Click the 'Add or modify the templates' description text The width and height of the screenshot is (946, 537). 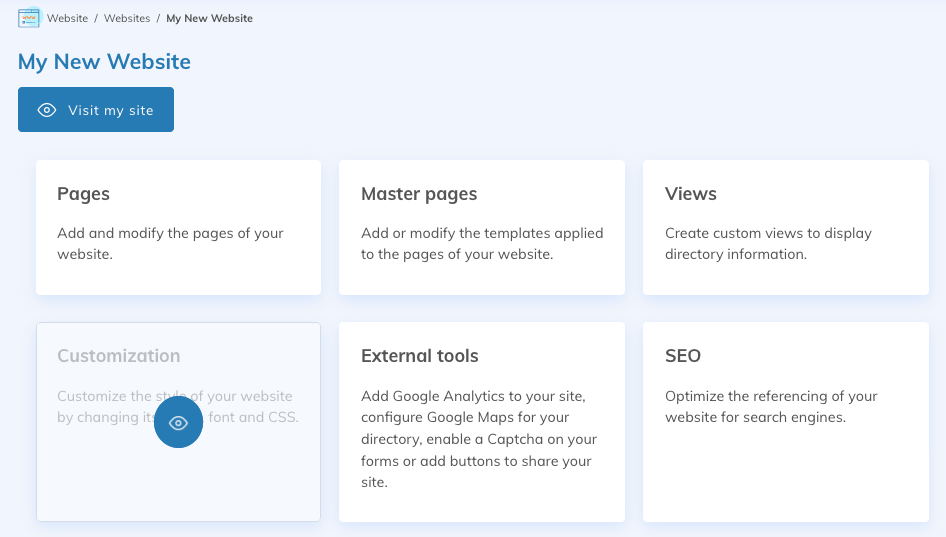tap(482, 243)
